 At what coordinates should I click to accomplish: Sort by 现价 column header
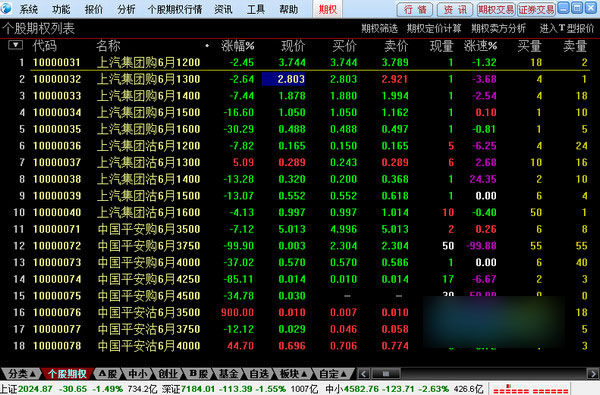293,46
